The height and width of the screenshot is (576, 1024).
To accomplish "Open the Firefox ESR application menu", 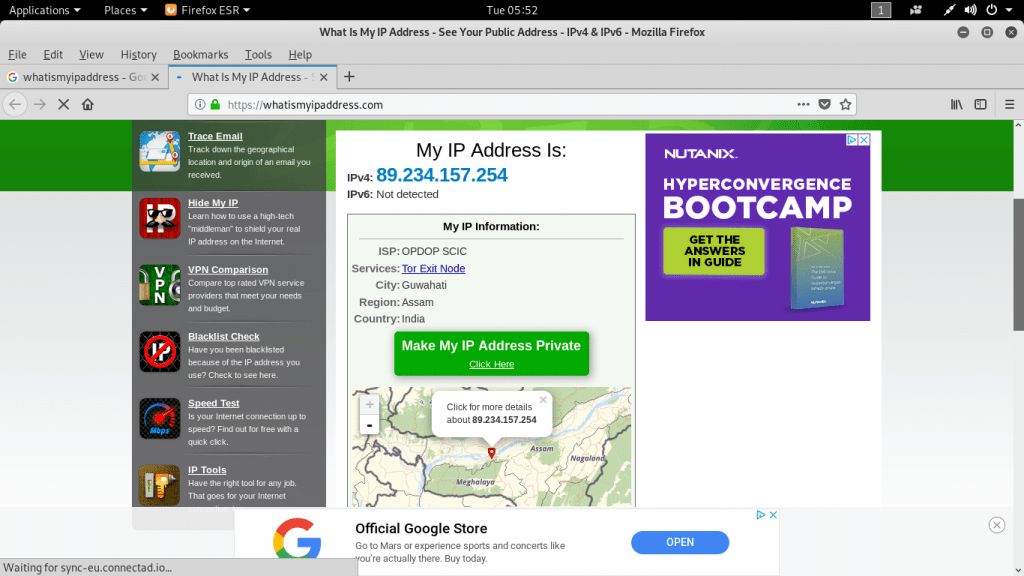I will point(208,10).
